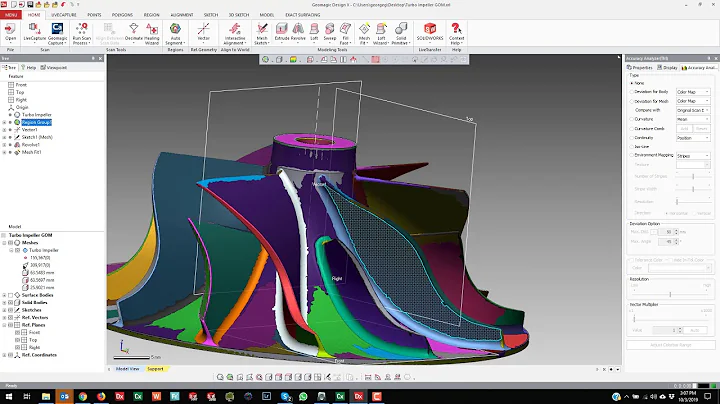Screen dimensions: 720x404
Task: Open Deviation for Body Color Map dropdown
Action: click(693, 92)
